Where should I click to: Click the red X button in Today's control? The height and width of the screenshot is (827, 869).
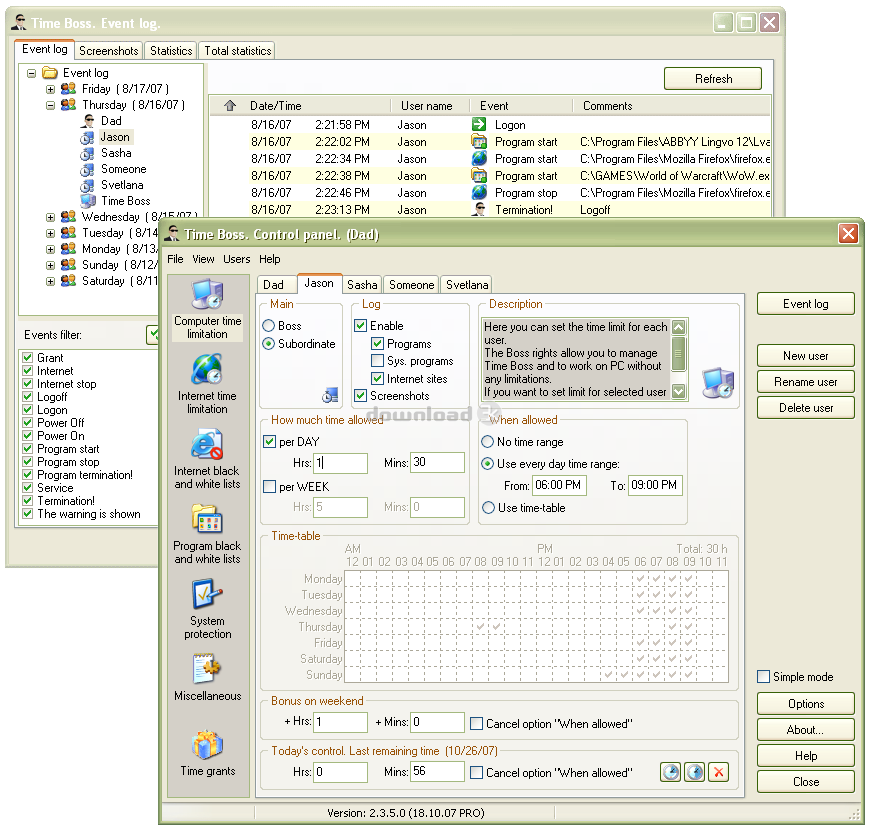[x=718, y=772]
